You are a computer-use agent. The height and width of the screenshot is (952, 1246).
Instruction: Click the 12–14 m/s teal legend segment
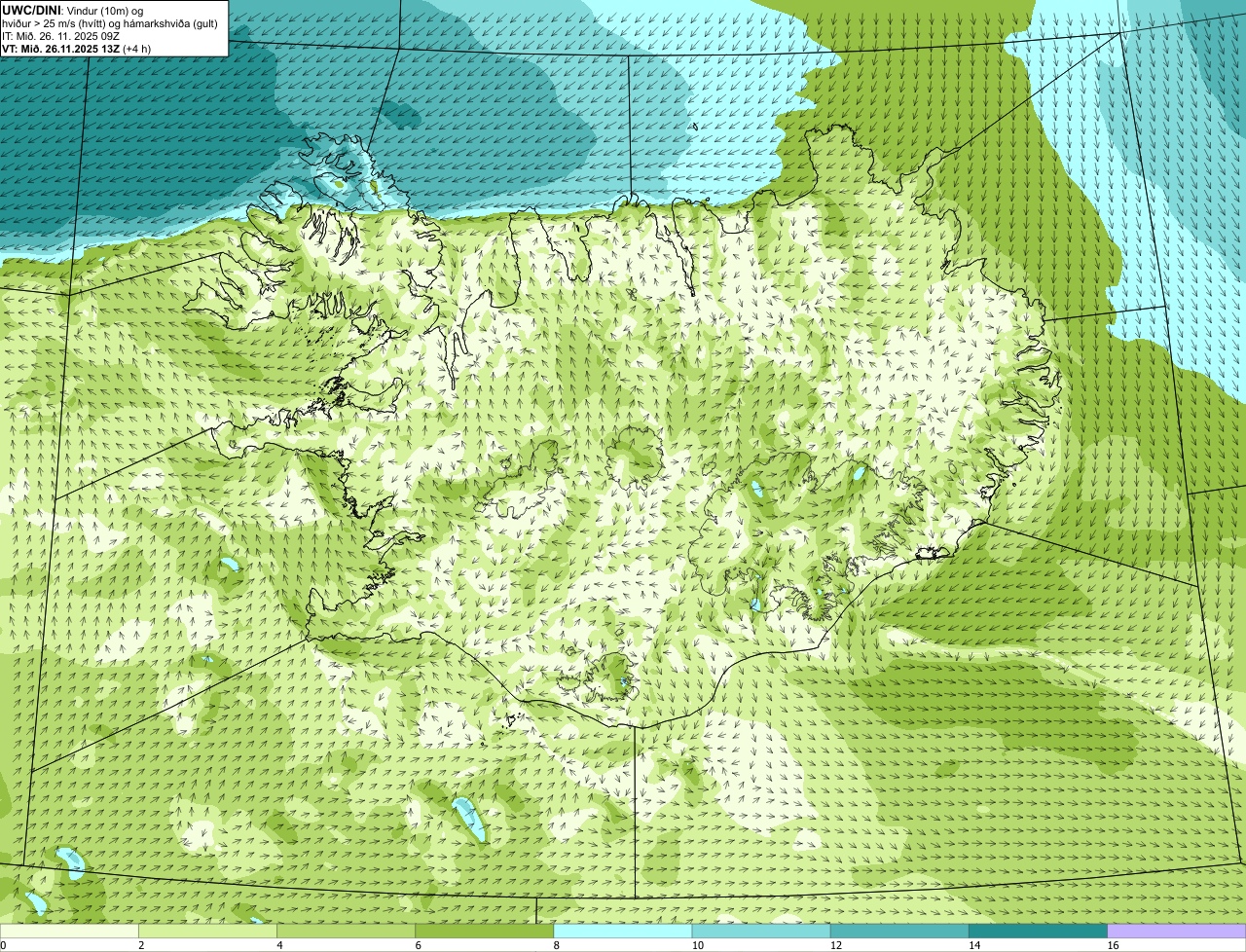coord(899,931)
